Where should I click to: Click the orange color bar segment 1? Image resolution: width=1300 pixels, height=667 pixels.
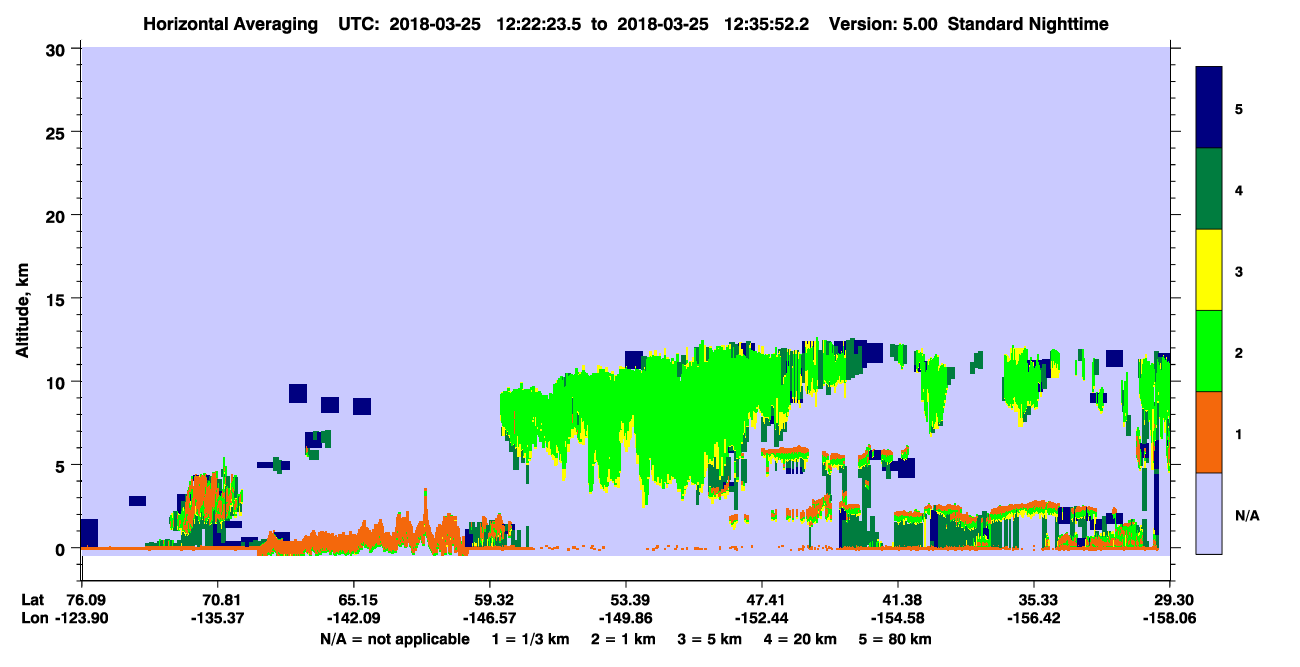pyautogui.click(x=1209, y=432)
